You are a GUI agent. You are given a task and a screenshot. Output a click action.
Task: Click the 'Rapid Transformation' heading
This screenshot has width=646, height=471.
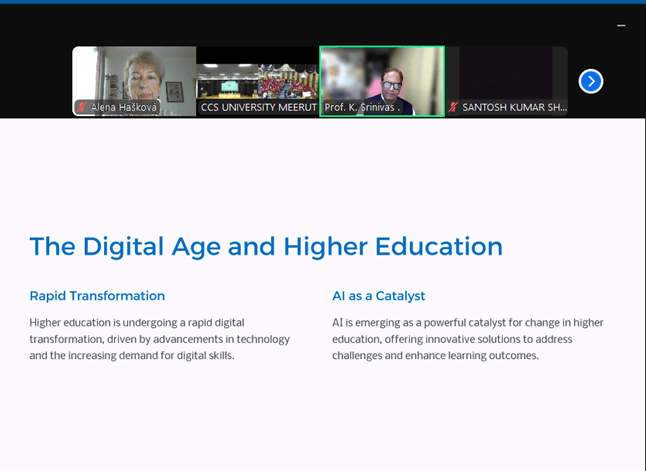pos(97,296)
